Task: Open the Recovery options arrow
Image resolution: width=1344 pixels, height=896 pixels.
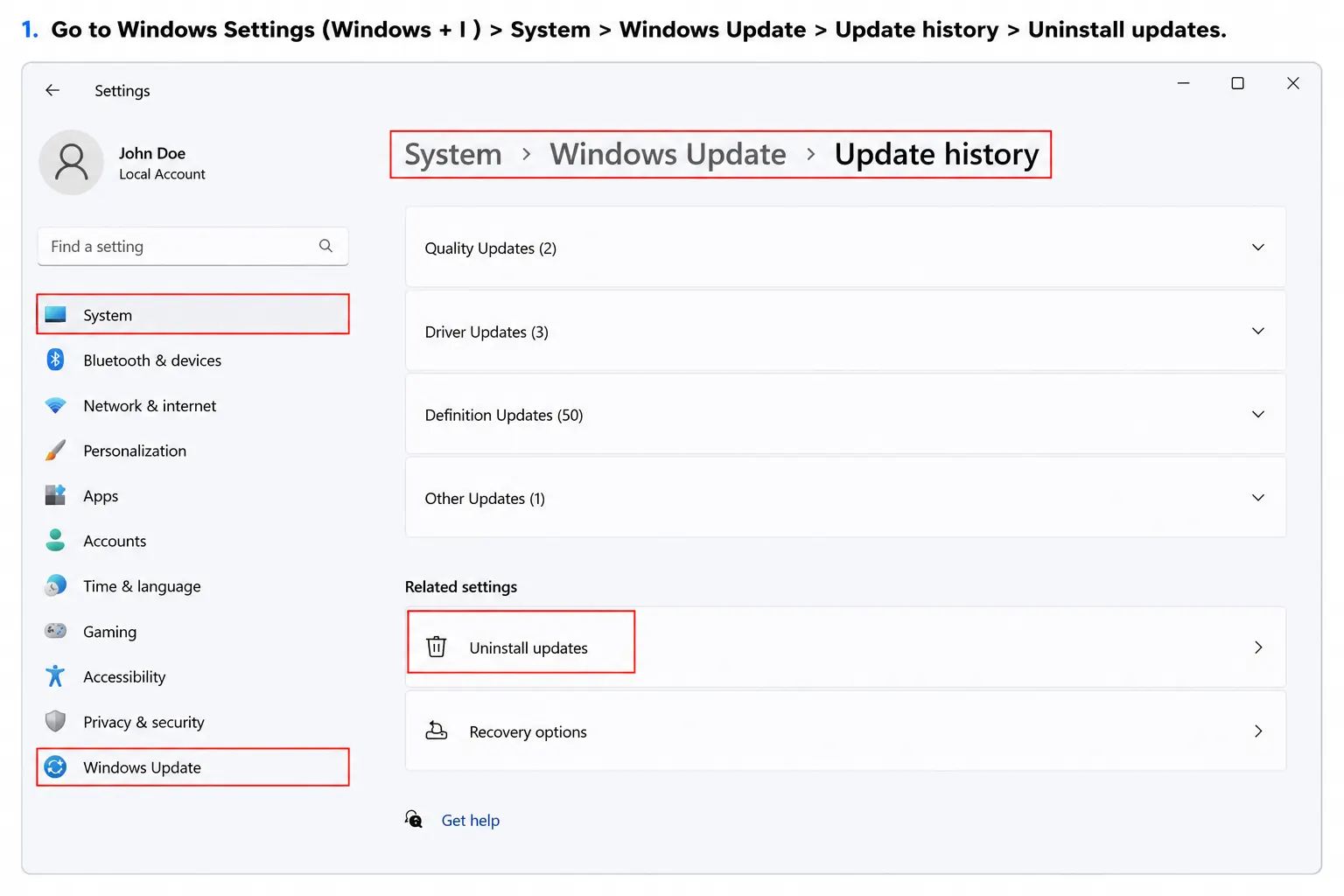Action: click(x=1258, y=731)
